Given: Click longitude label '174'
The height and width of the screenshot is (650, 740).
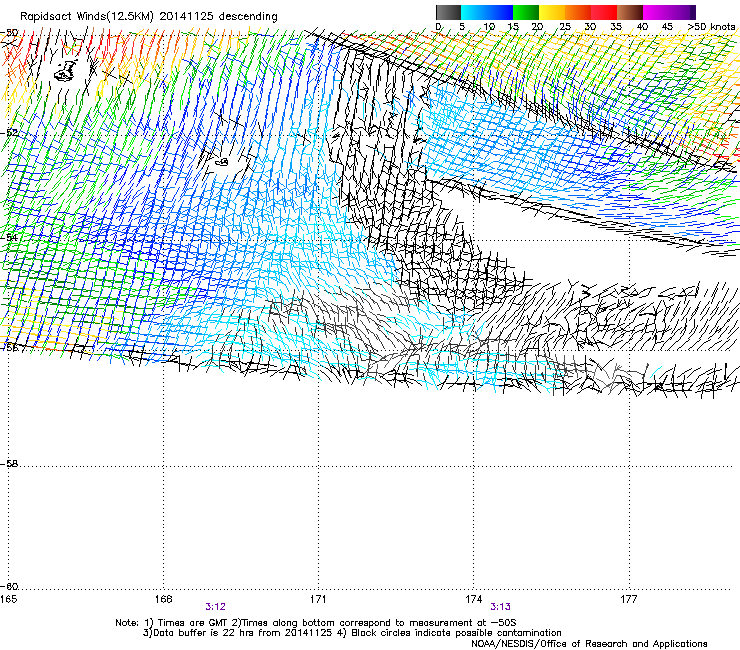Looking at the screenshot, I should tap(473, 599).
